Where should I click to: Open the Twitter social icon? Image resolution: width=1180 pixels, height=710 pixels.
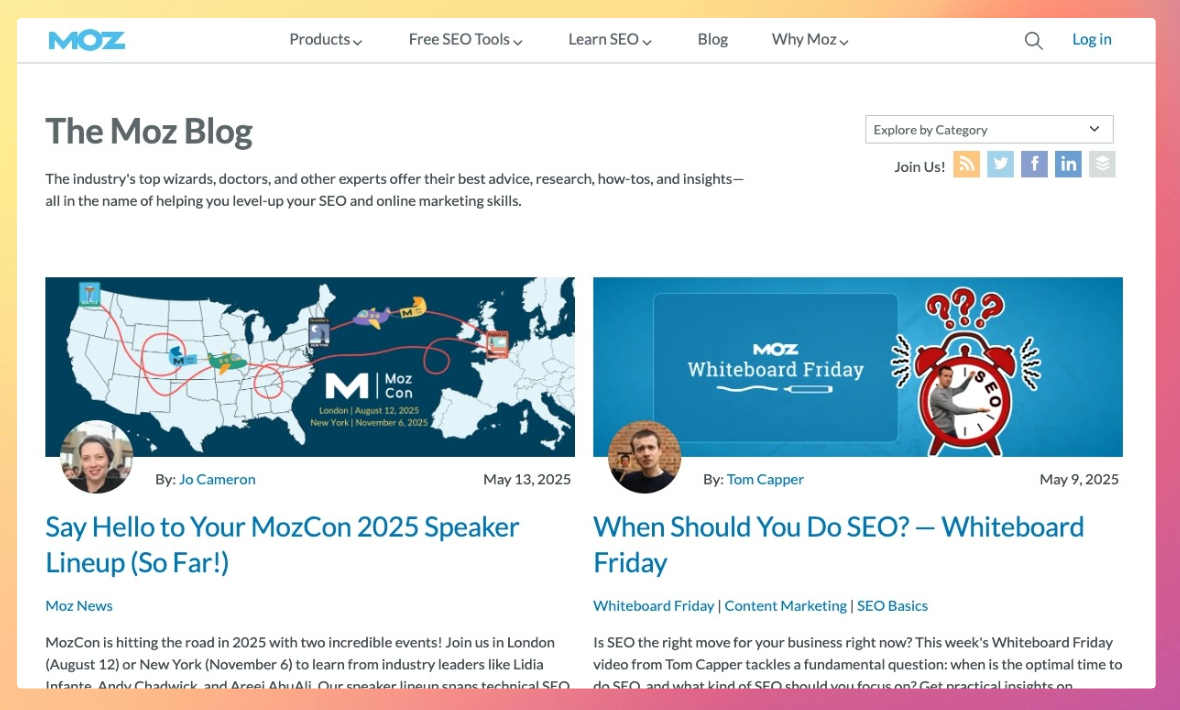click(1000, 164)
